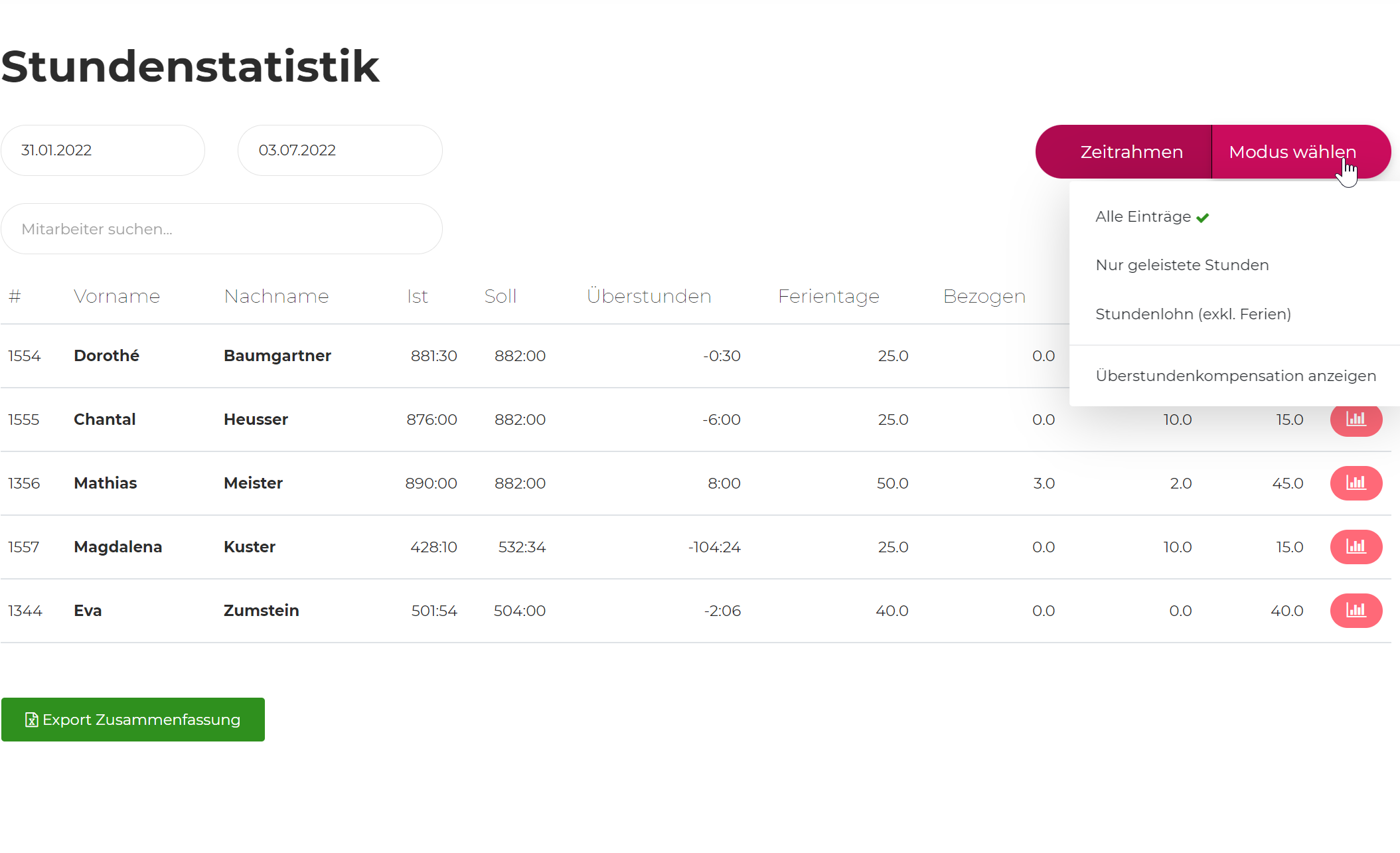The height and width of the screenshot is (853, 1400).
Task: Choose Nur geleistete Stunden mode
Action: tap(1182, 266)
